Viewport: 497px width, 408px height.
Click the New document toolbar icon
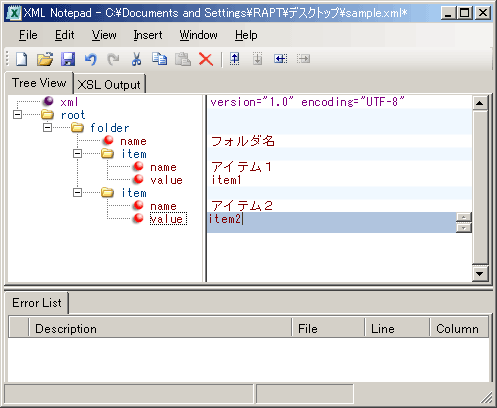(x=22, y=59)
